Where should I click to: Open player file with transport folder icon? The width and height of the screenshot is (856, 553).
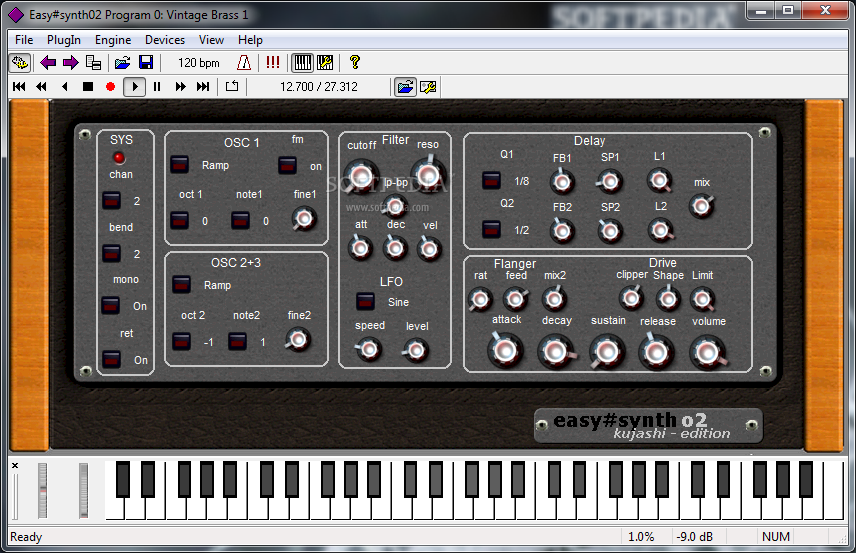[405, 87]
